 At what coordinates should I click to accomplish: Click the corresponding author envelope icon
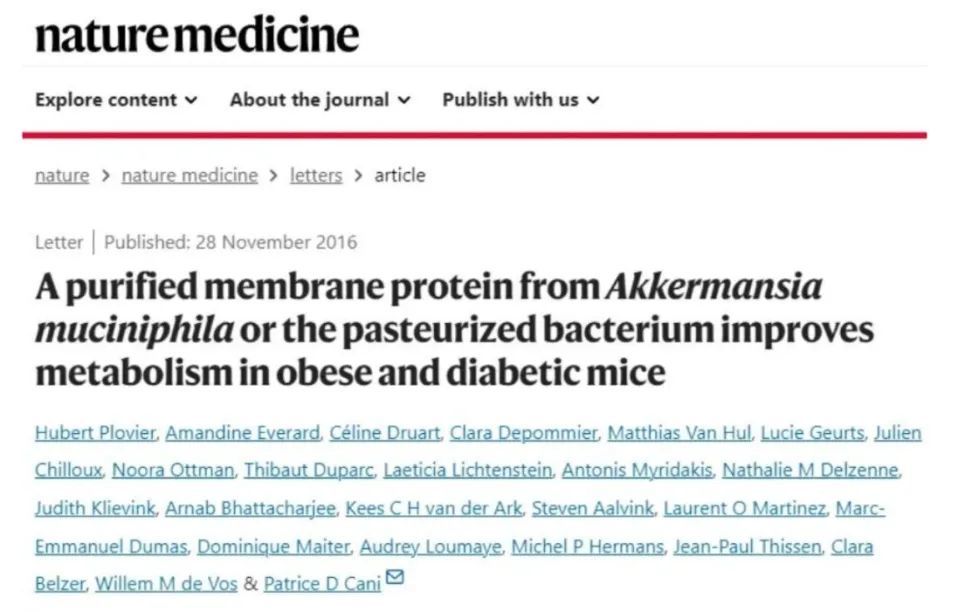click(x=395, y=578)
